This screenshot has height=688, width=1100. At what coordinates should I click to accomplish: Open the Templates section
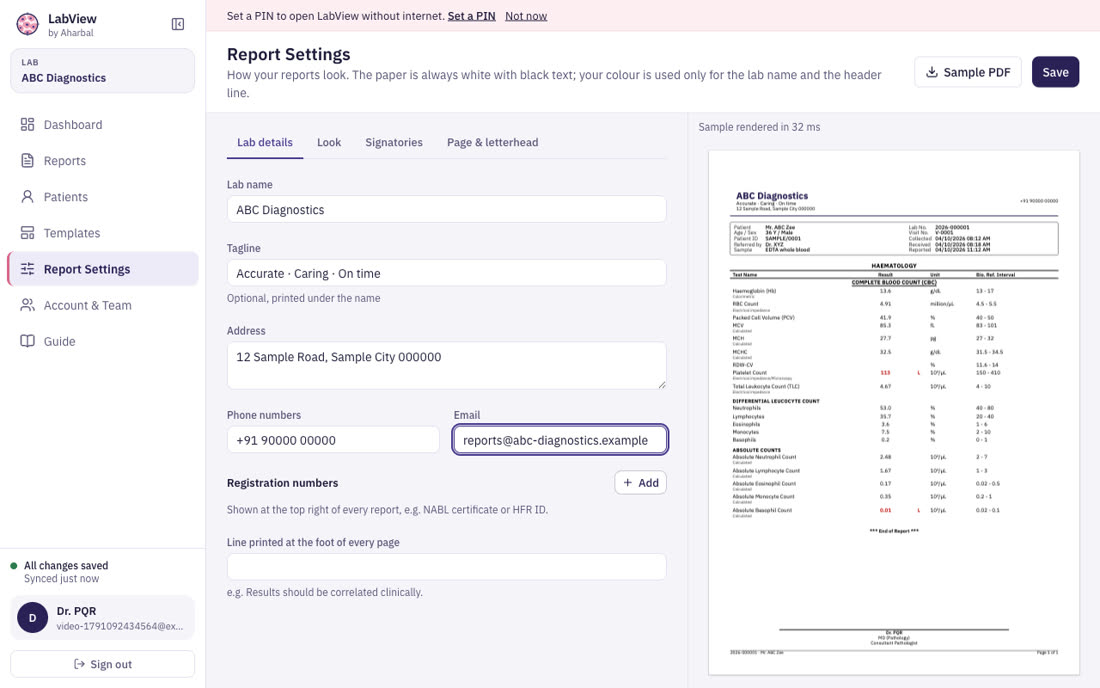[x=102, y=233]
